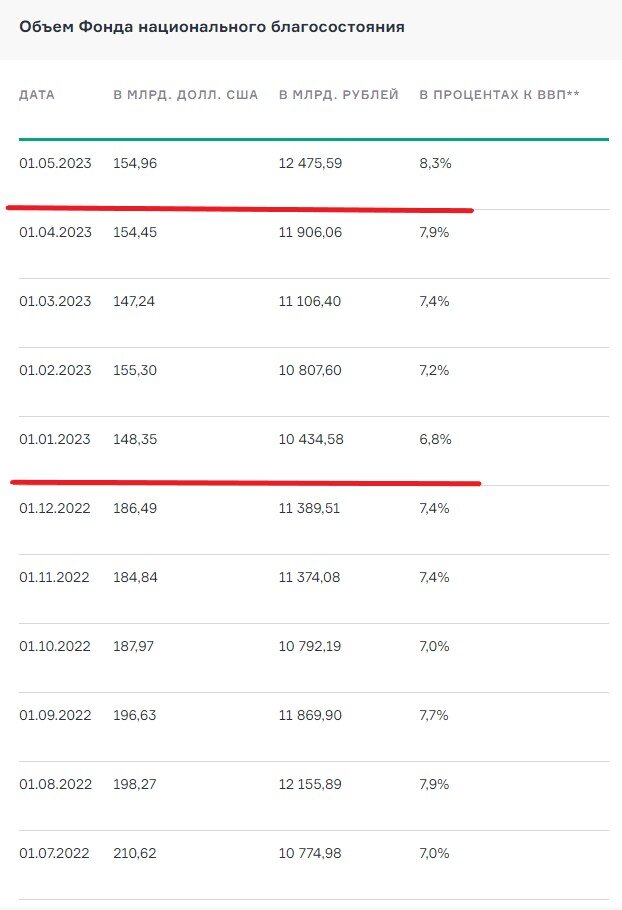622x910 pixels.
Task: Select the date 01.05.2023 cell
Action: click(55, 163)
